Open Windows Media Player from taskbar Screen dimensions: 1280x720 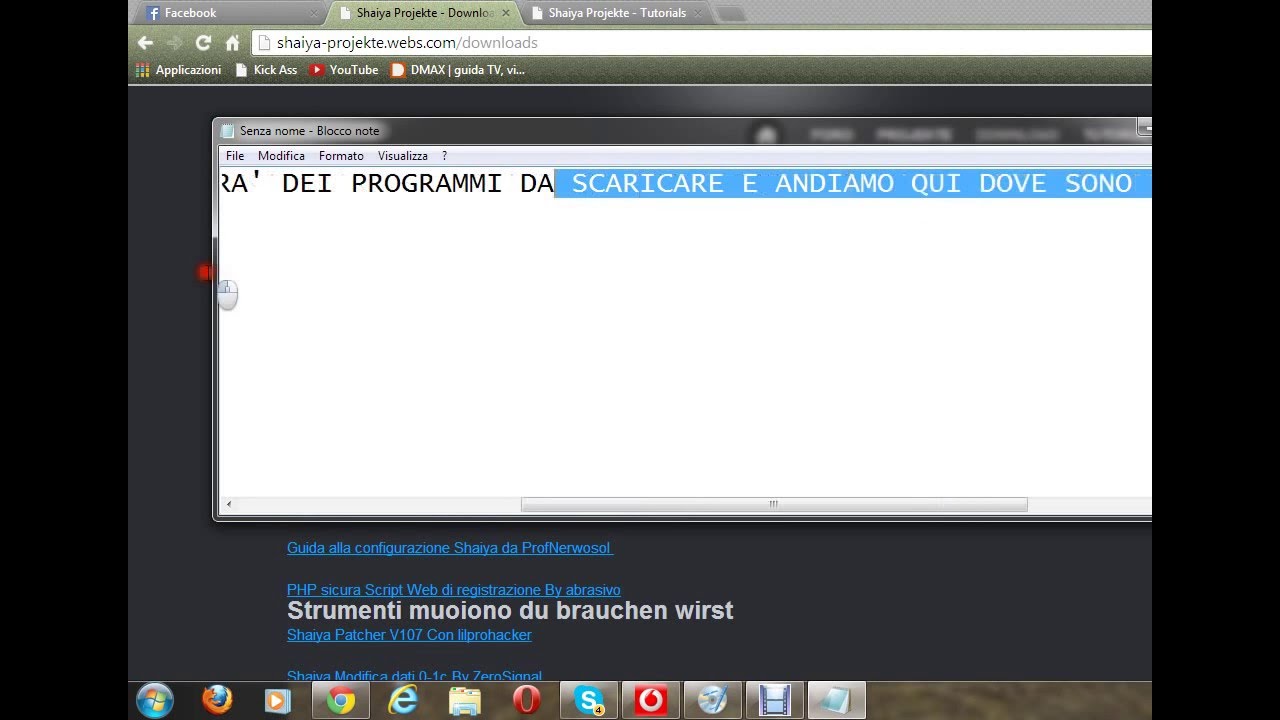pos(278,700)
